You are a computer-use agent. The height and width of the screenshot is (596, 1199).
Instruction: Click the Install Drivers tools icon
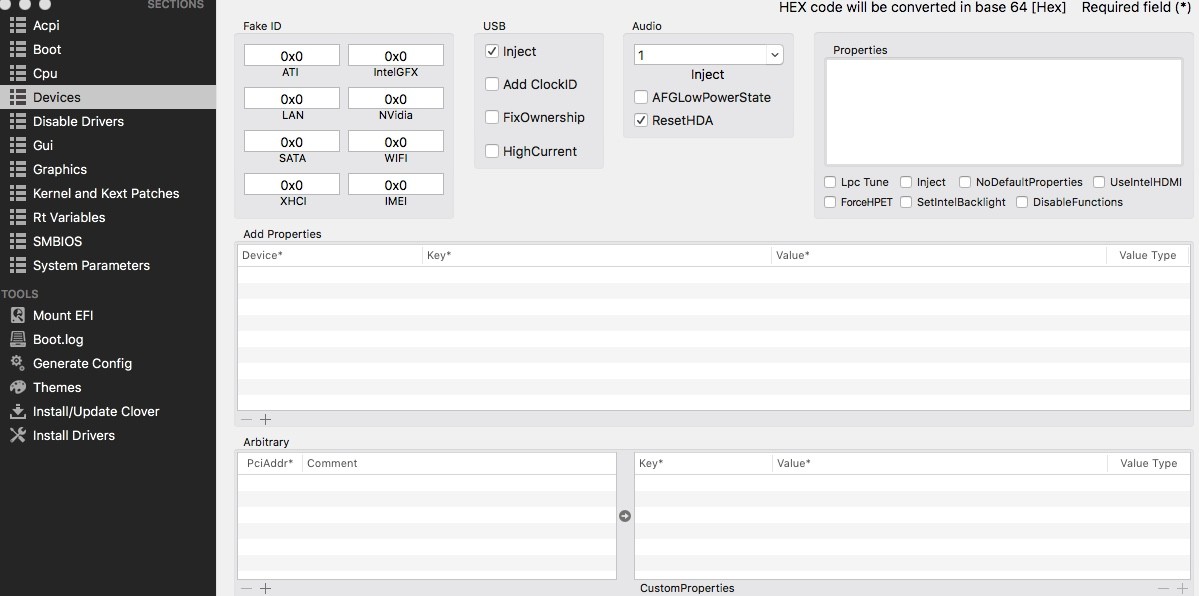tap(18, 435)
